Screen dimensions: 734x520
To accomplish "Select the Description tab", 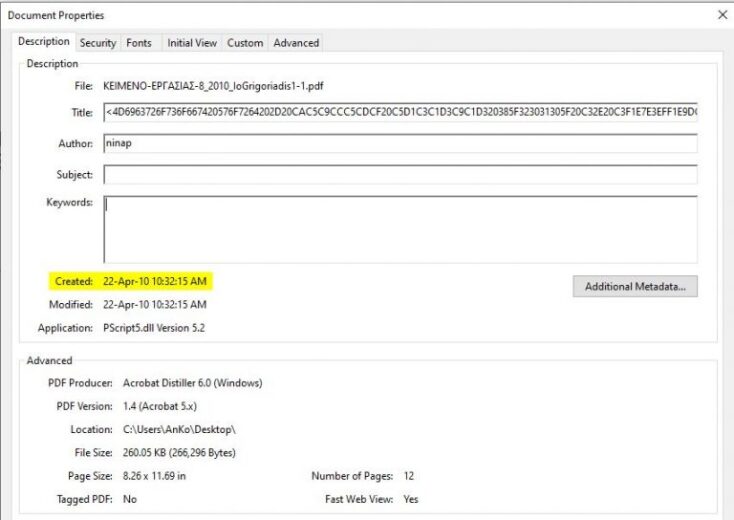I will pos(44,42).
